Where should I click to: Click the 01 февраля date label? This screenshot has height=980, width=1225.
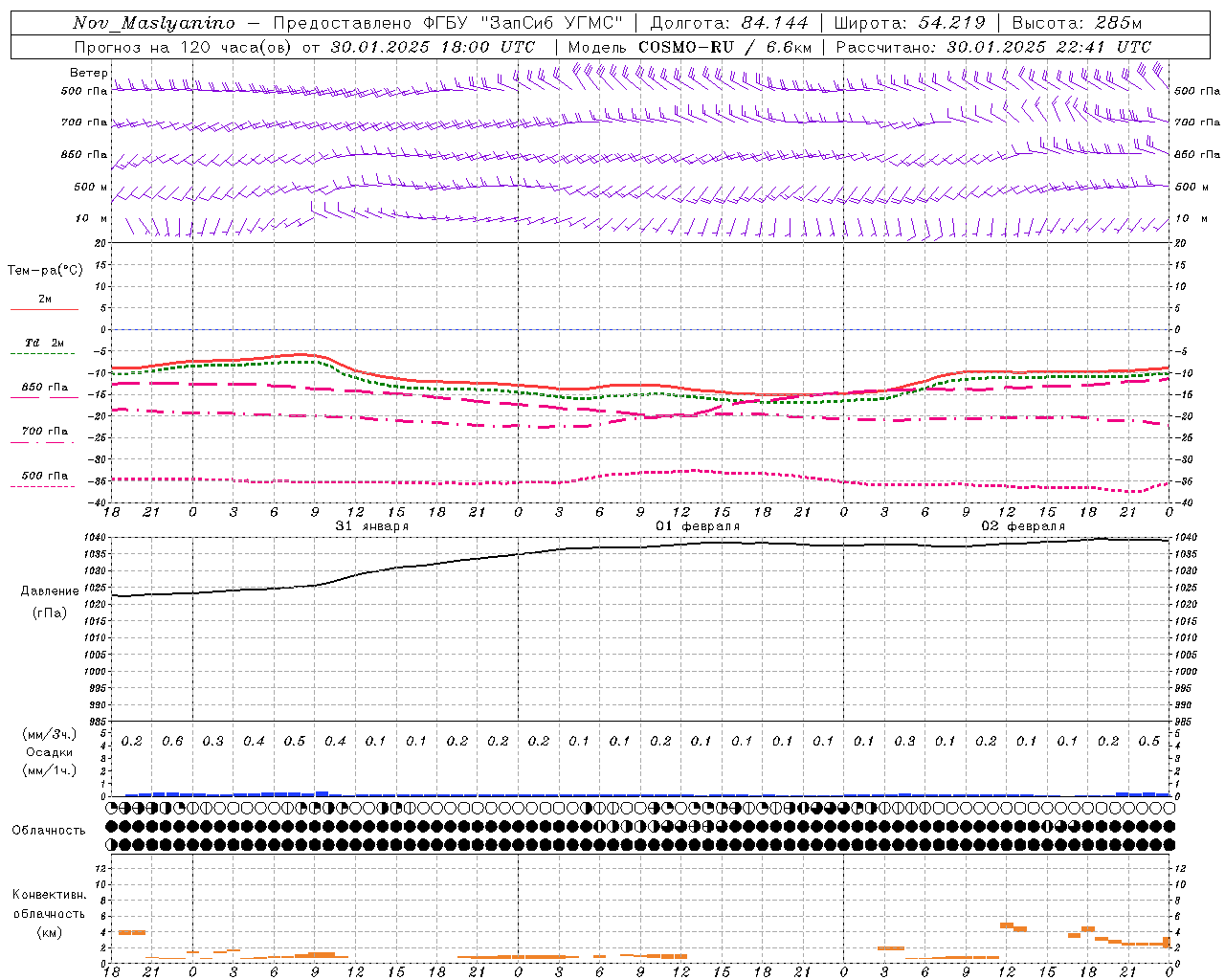tap(698, 526)
